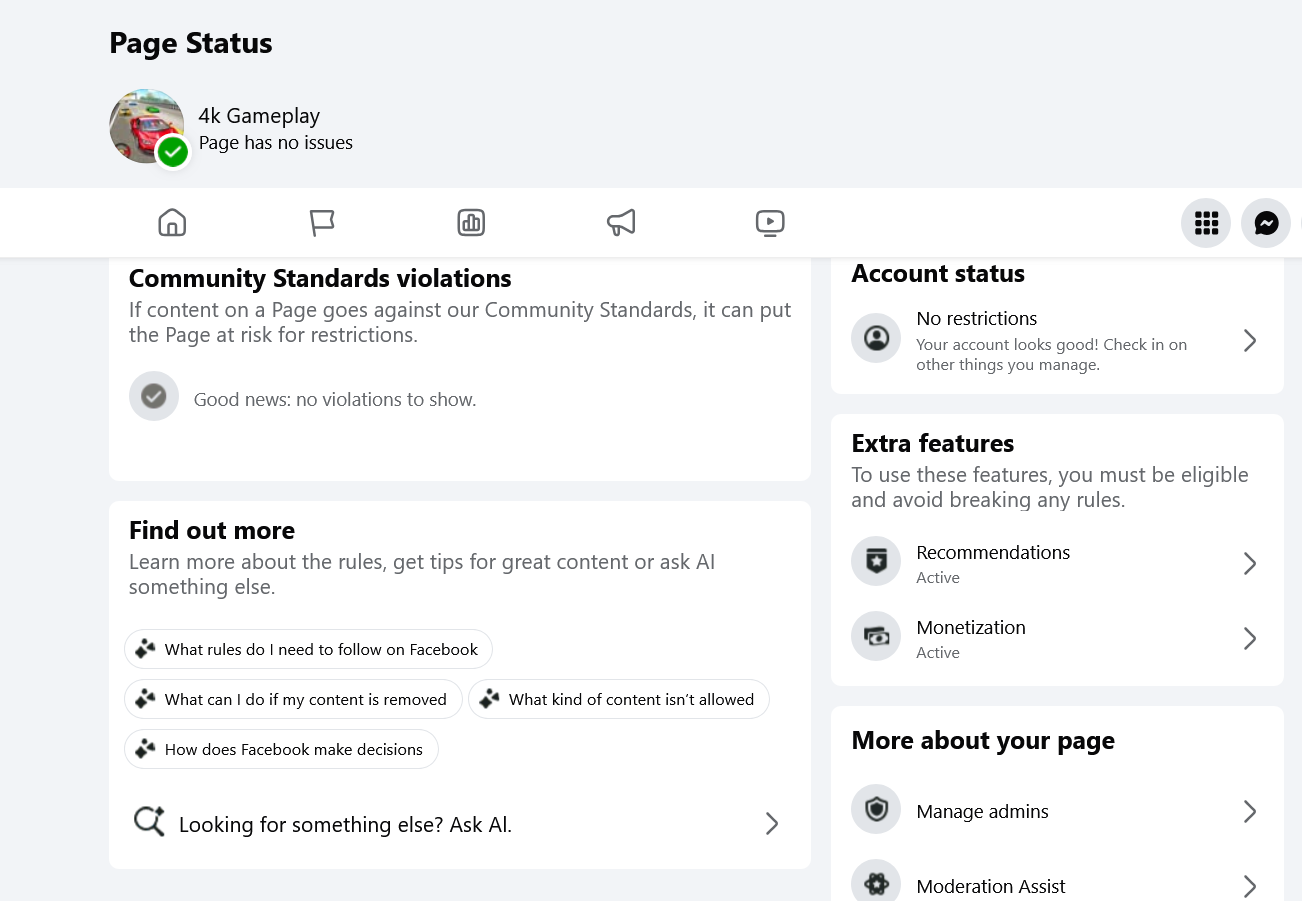This screenshot has height=901, width=1302.
Task: Click the magnifier Ask AI icon
Action: click(149, 822)
